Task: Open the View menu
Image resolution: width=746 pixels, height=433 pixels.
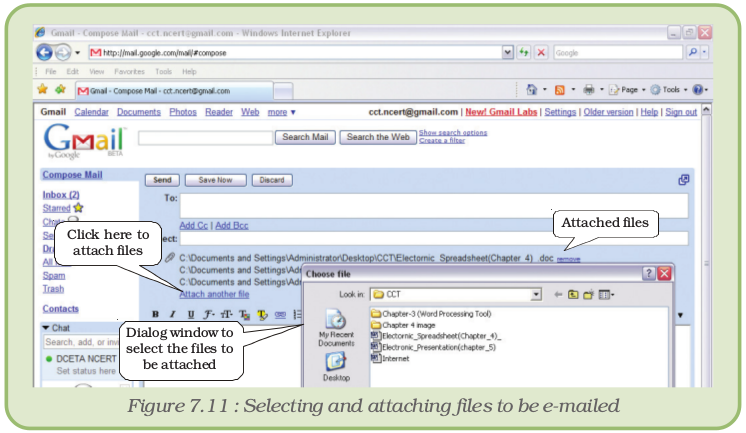Action: click(x=97, y=71)
